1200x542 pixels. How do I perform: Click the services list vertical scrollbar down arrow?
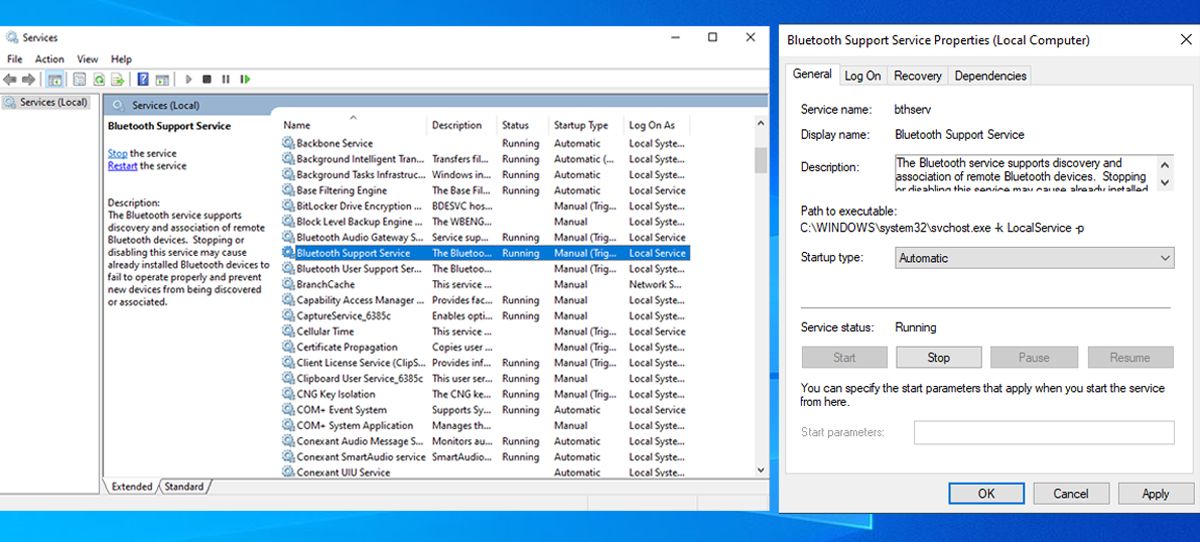point(761,469)
